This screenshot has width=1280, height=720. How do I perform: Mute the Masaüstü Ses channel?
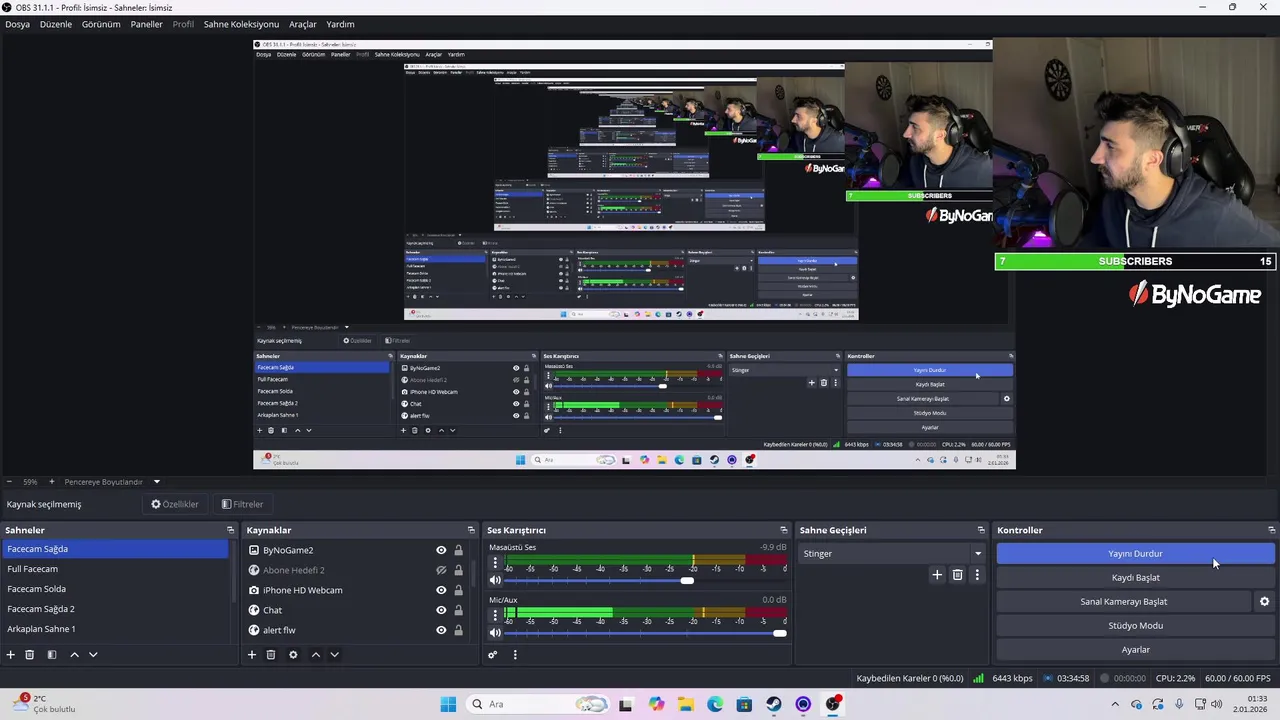pyautogui.click(x=495, y=580)
